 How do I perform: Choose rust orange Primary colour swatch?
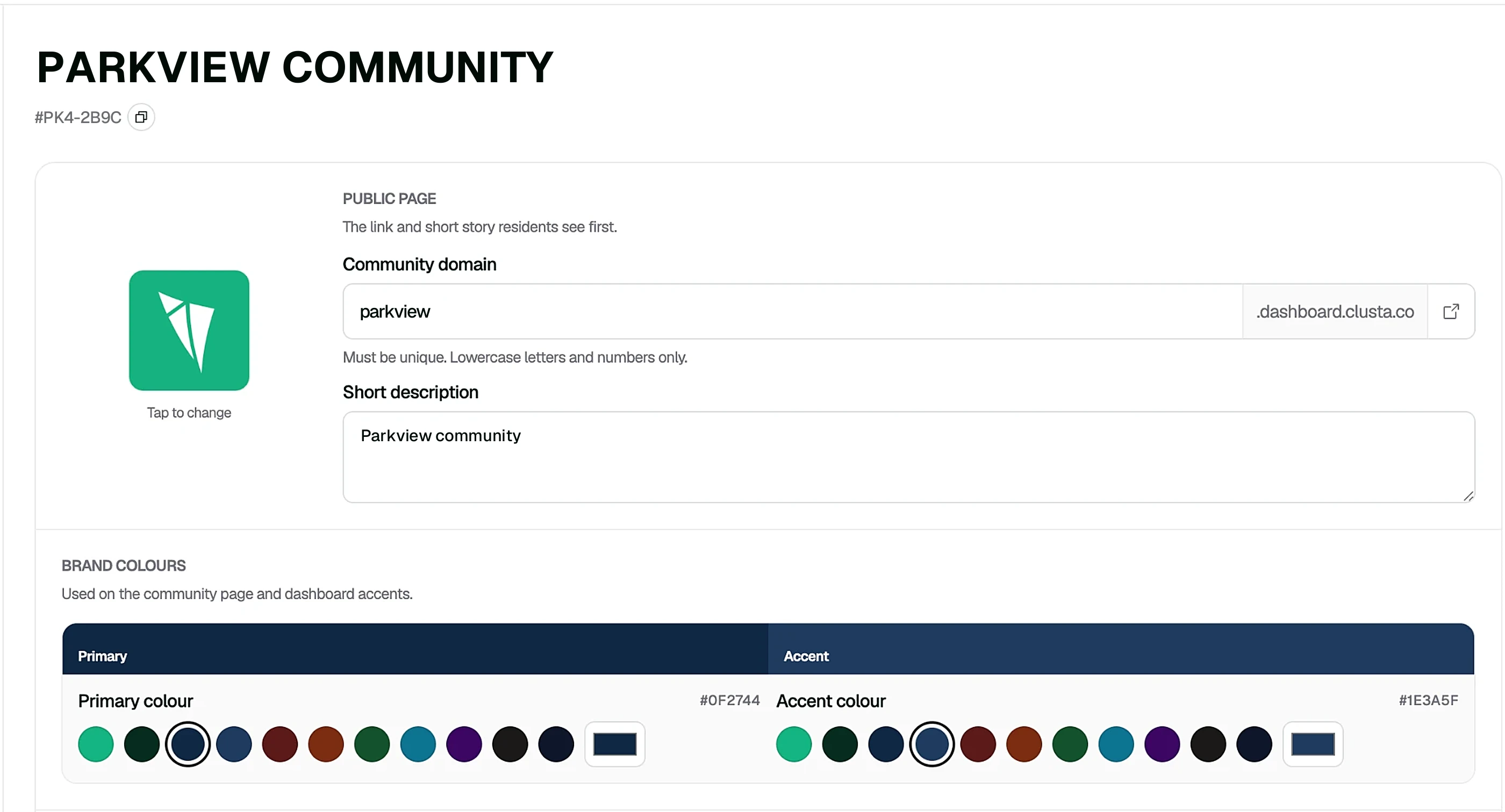tap(326, 744)
